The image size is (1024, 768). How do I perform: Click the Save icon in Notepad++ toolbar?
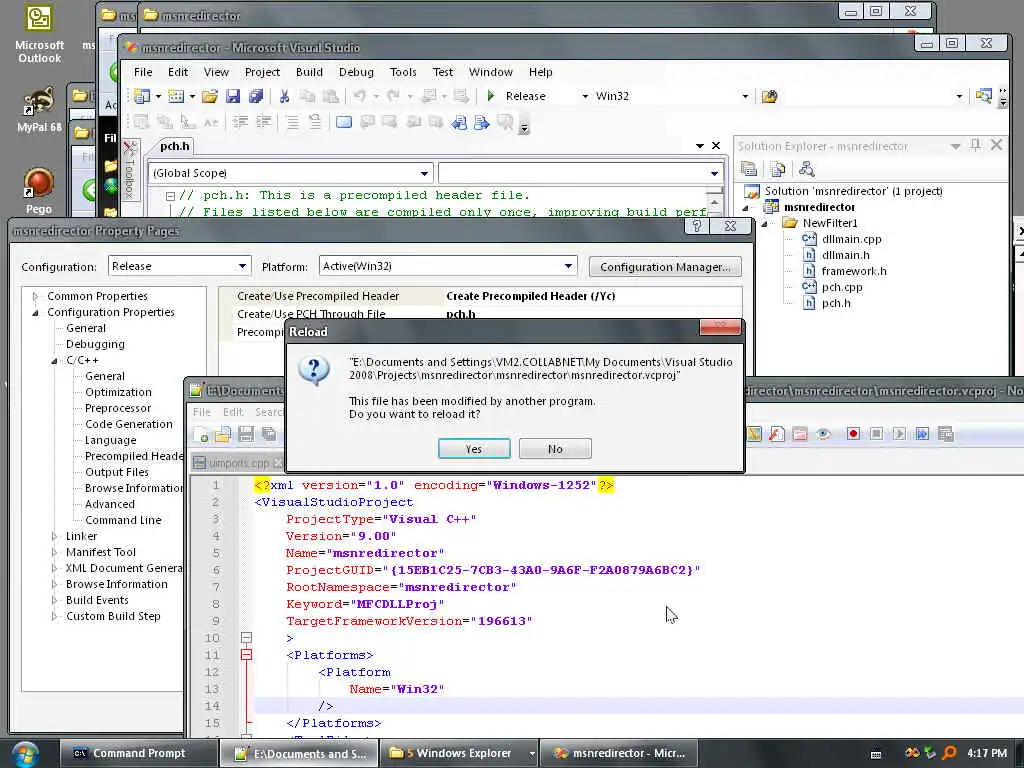pyautogui.click(x=246, y=434)
